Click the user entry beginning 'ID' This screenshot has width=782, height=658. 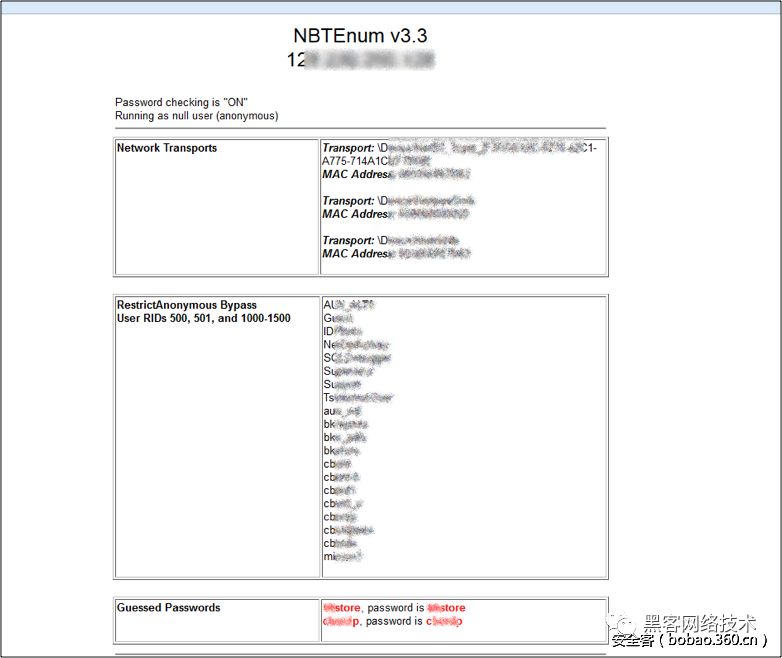pos(343,331)
